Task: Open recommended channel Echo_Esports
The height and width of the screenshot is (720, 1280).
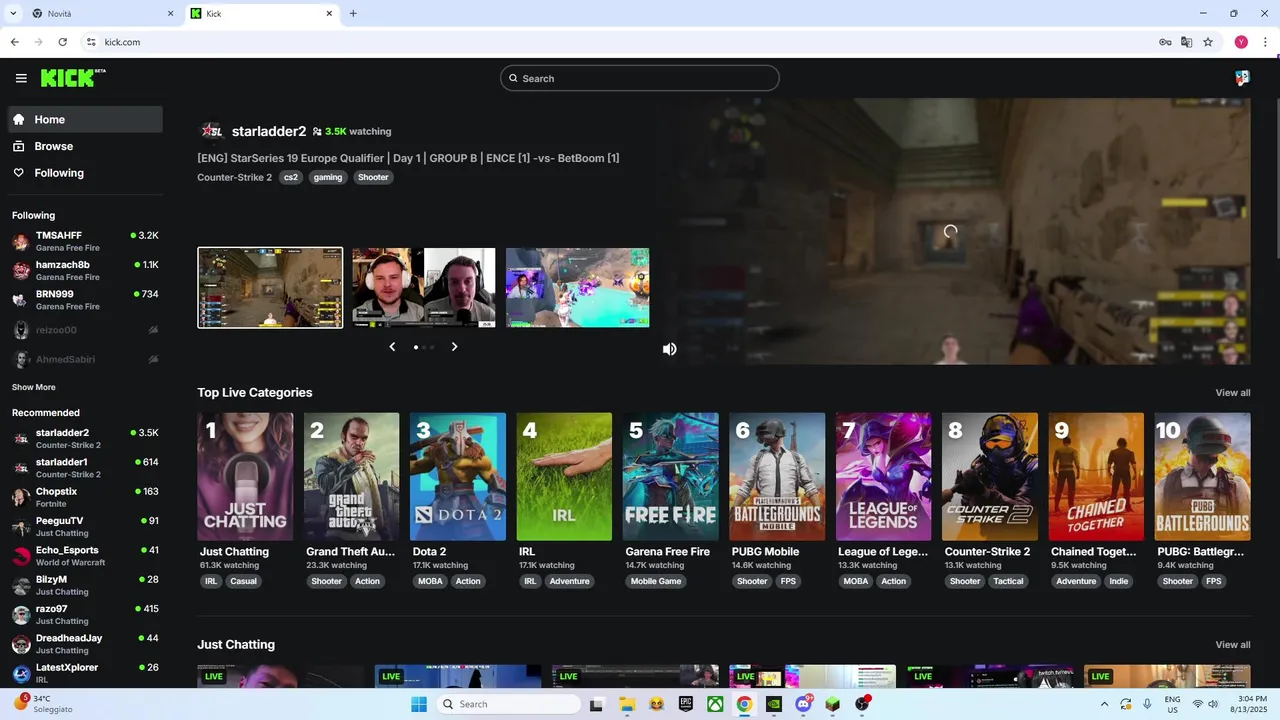Action: [85, 555]
